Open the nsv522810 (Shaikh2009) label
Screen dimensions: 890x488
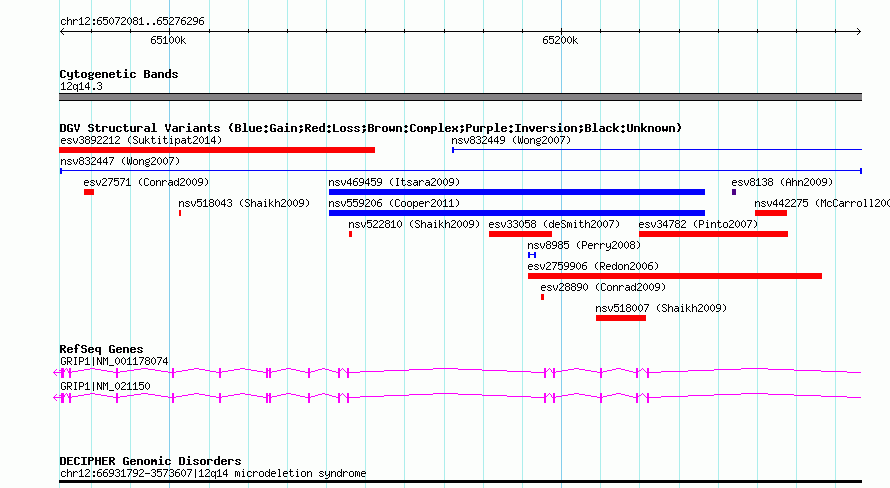point(414,224)
